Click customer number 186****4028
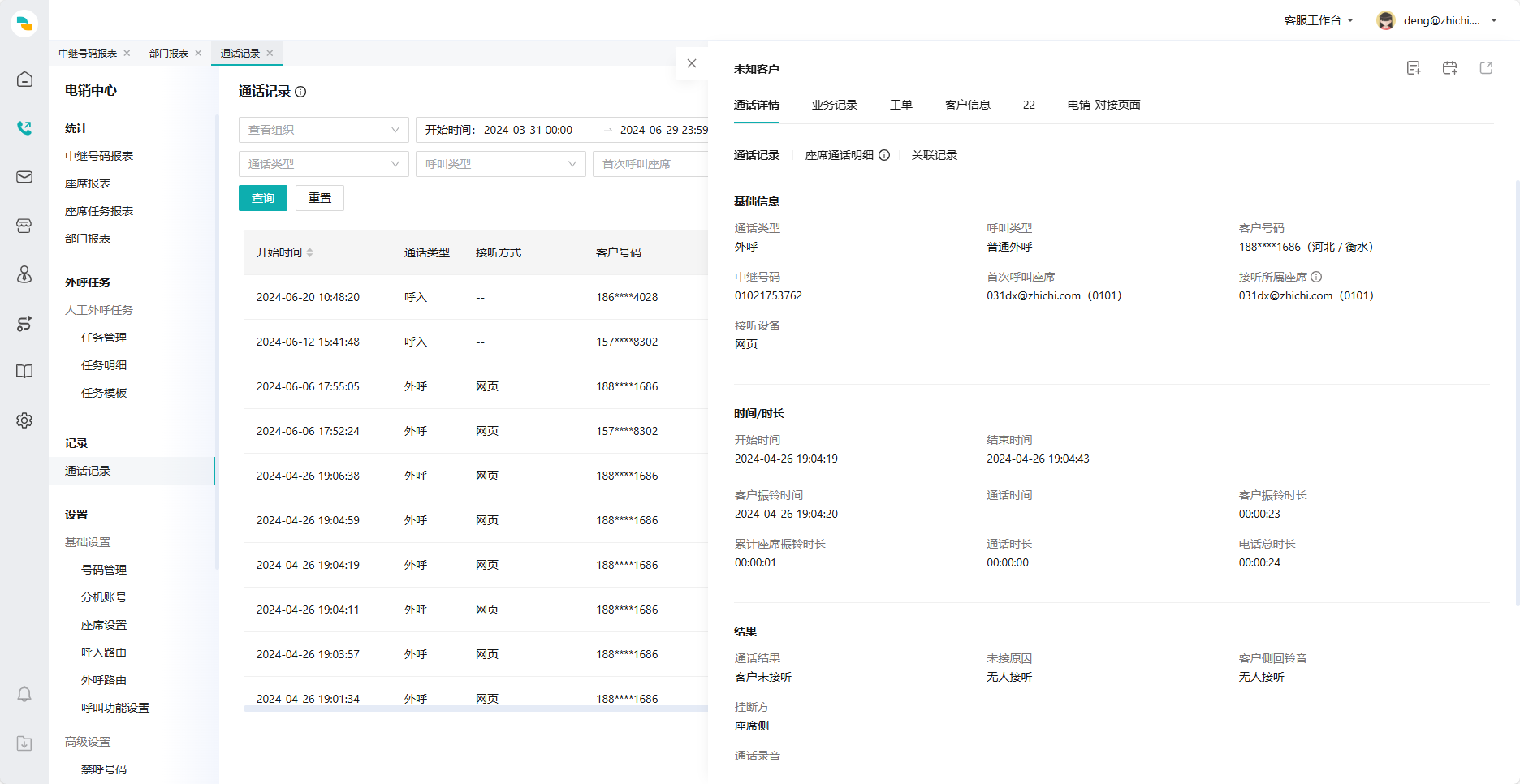The height and width of the screenshot is (784, 1520). (x=627, y=297)
